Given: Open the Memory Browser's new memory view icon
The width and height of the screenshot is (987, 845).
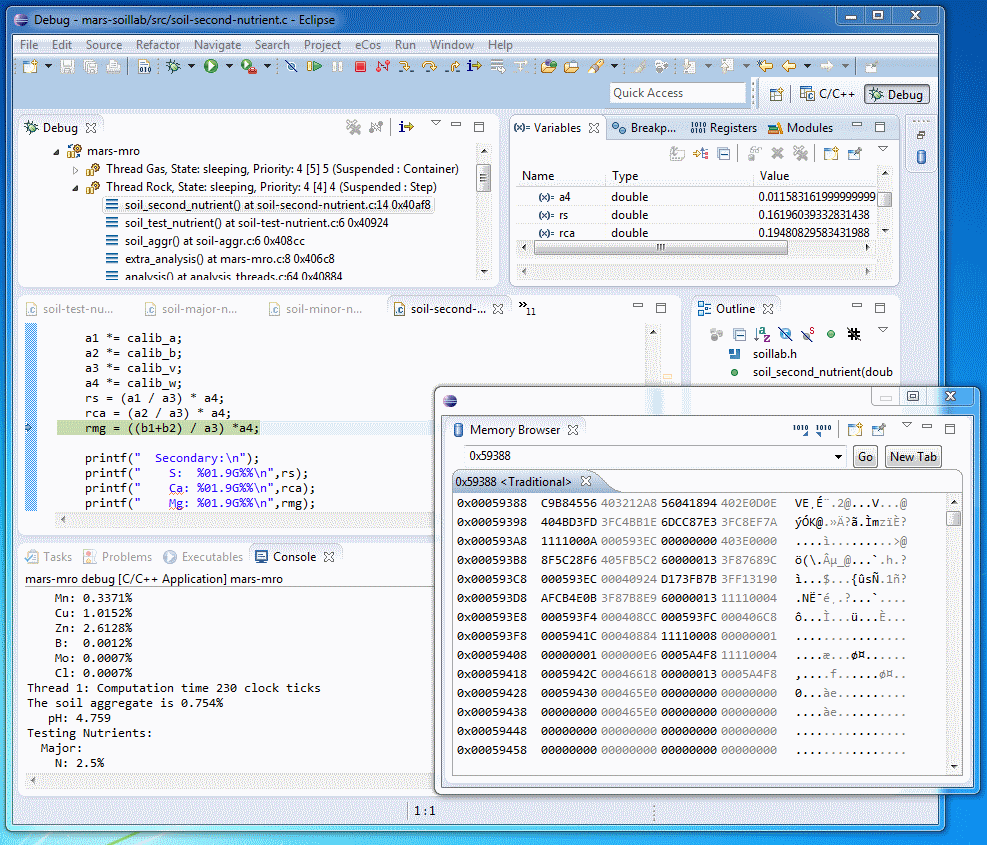Looking at the screenshot, I should [x=855, y=430].
